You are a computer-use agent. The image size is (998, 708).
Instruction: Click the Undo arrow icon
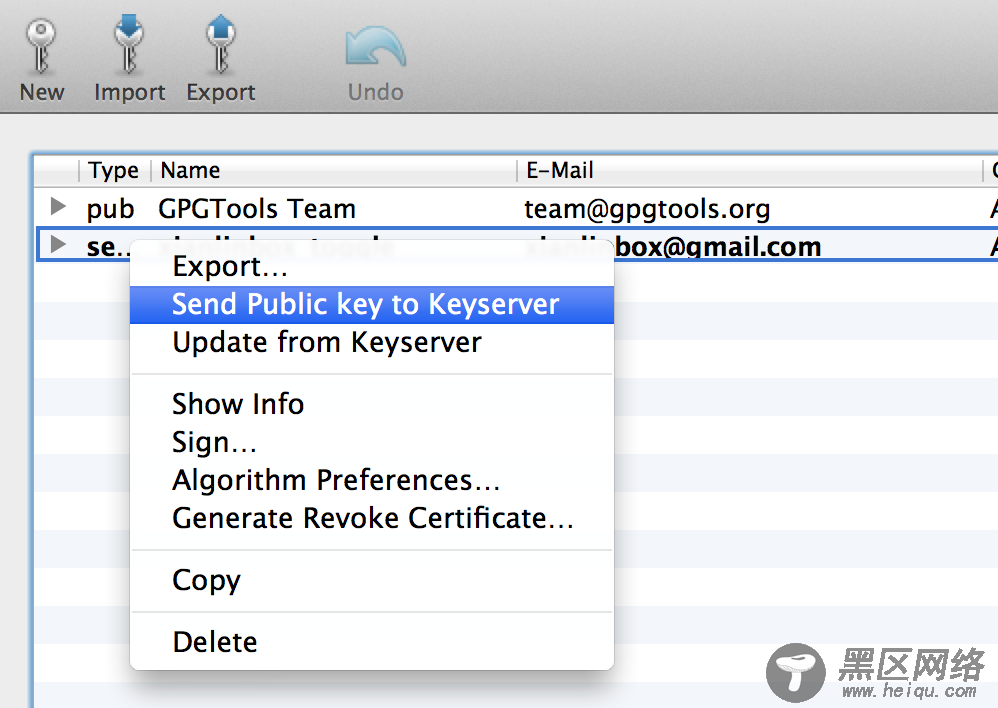click(376, 47)
